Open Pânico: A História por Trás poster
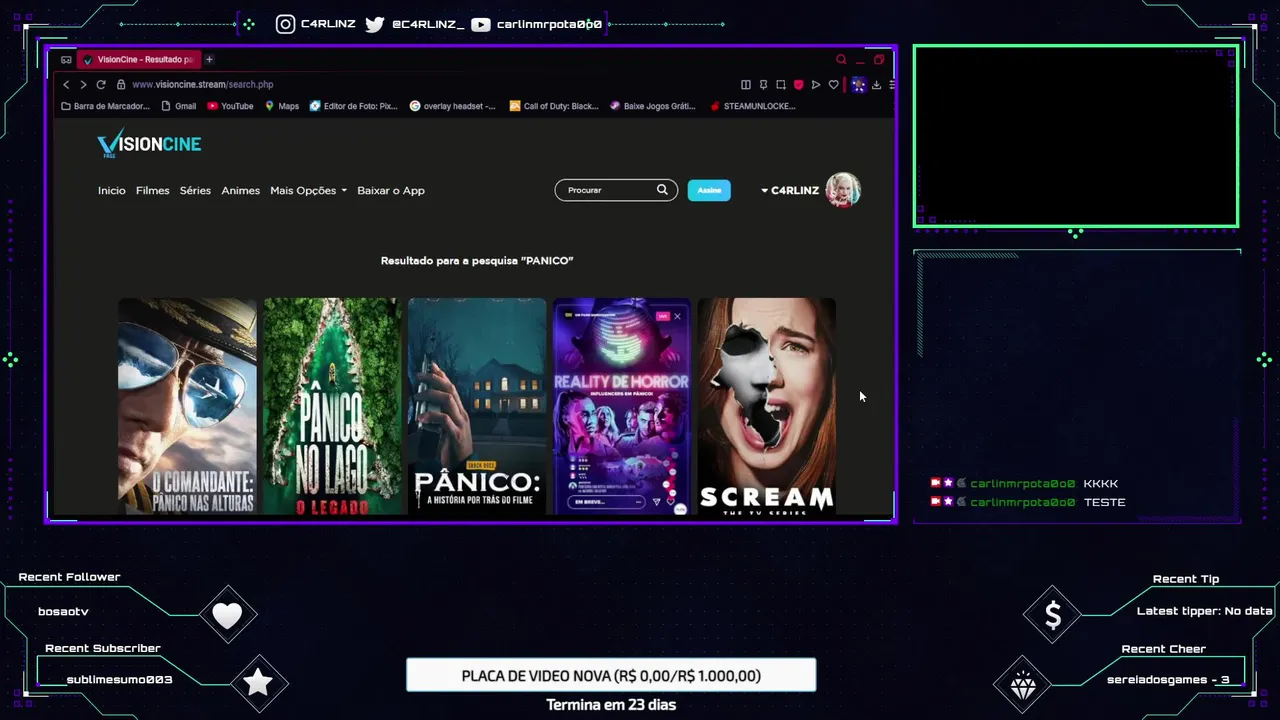Viewport: 1280px width, 720px height. coord(477,406)
